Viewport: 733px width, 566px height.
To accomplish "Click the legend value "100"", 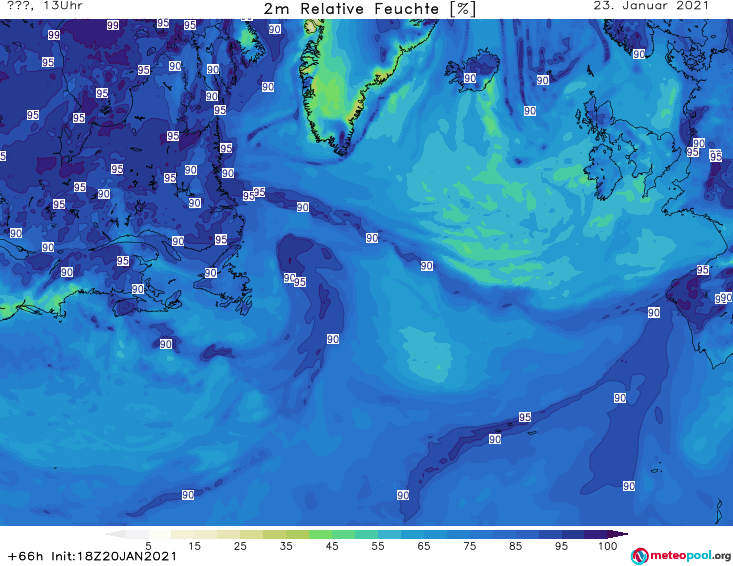I will [607, 546].
